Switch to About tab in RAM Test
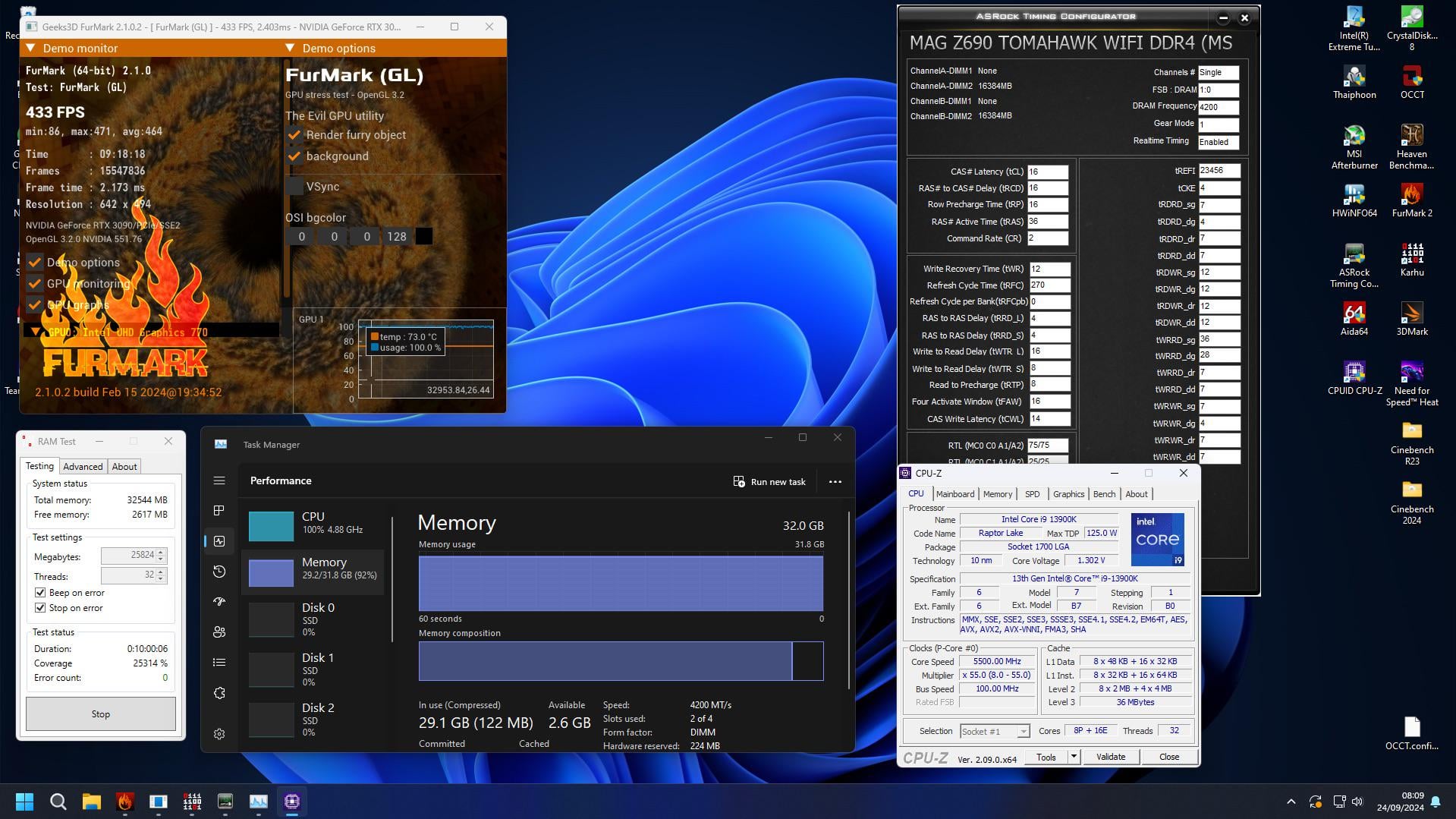This screenshot has height=819, width=1456. pos(124,467)
